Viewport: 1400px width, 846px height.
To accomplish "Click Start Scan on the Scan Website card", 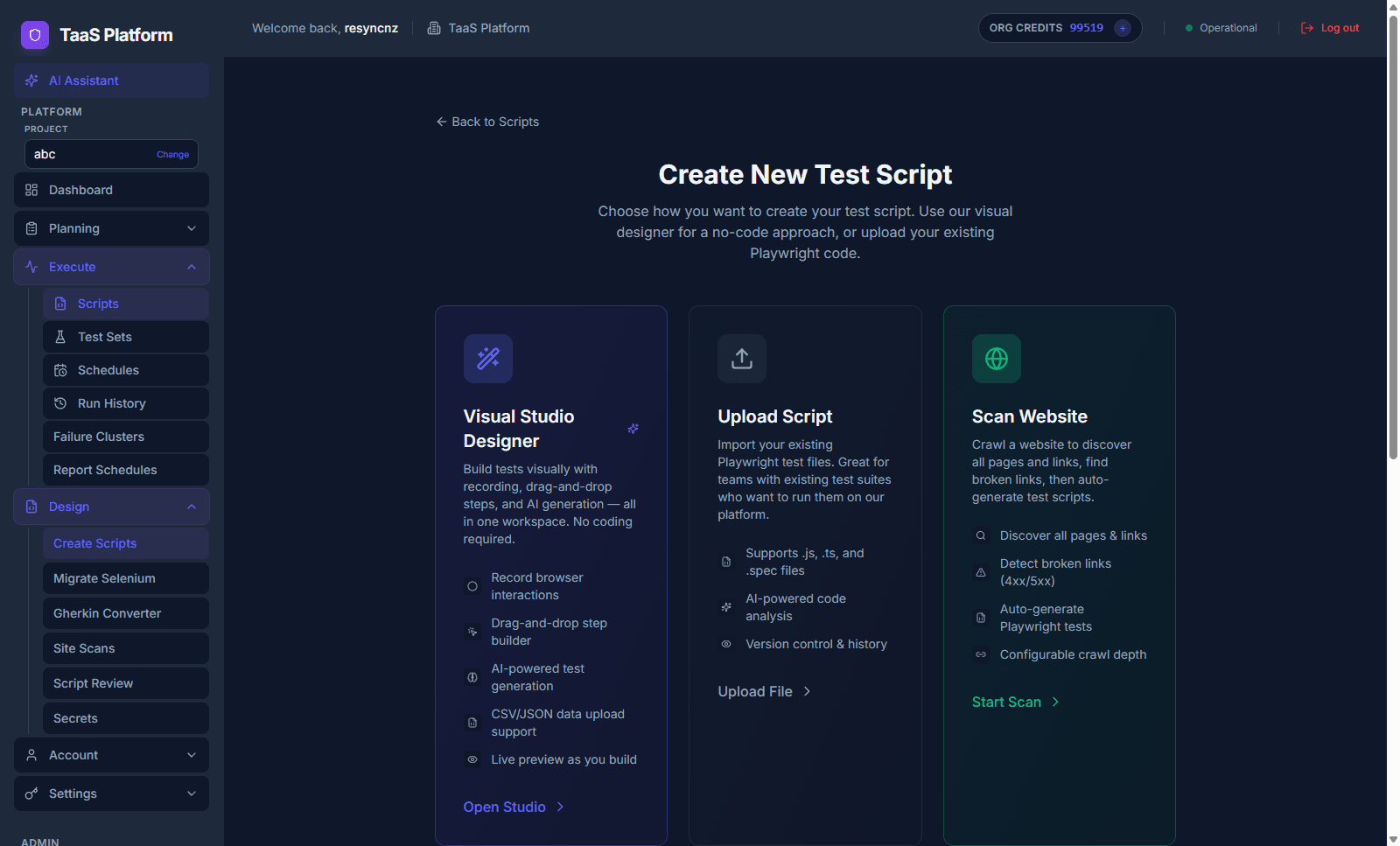I will click(1006, 702).
